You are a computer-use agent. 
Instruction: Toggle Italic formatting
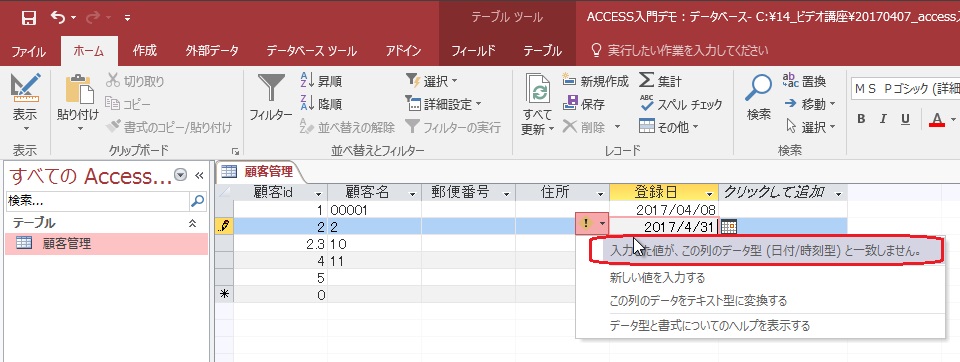883,119
